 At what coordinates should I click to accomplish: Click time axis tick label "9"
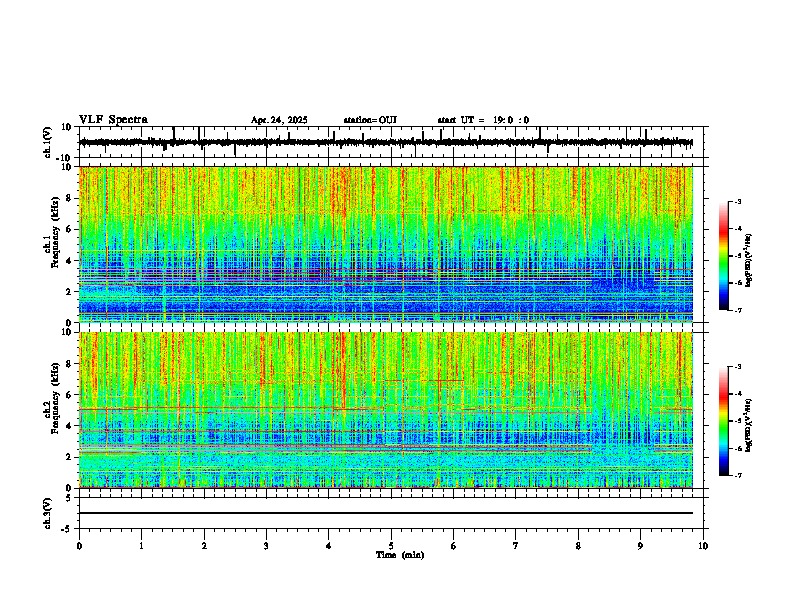click(x=640, y=546)
